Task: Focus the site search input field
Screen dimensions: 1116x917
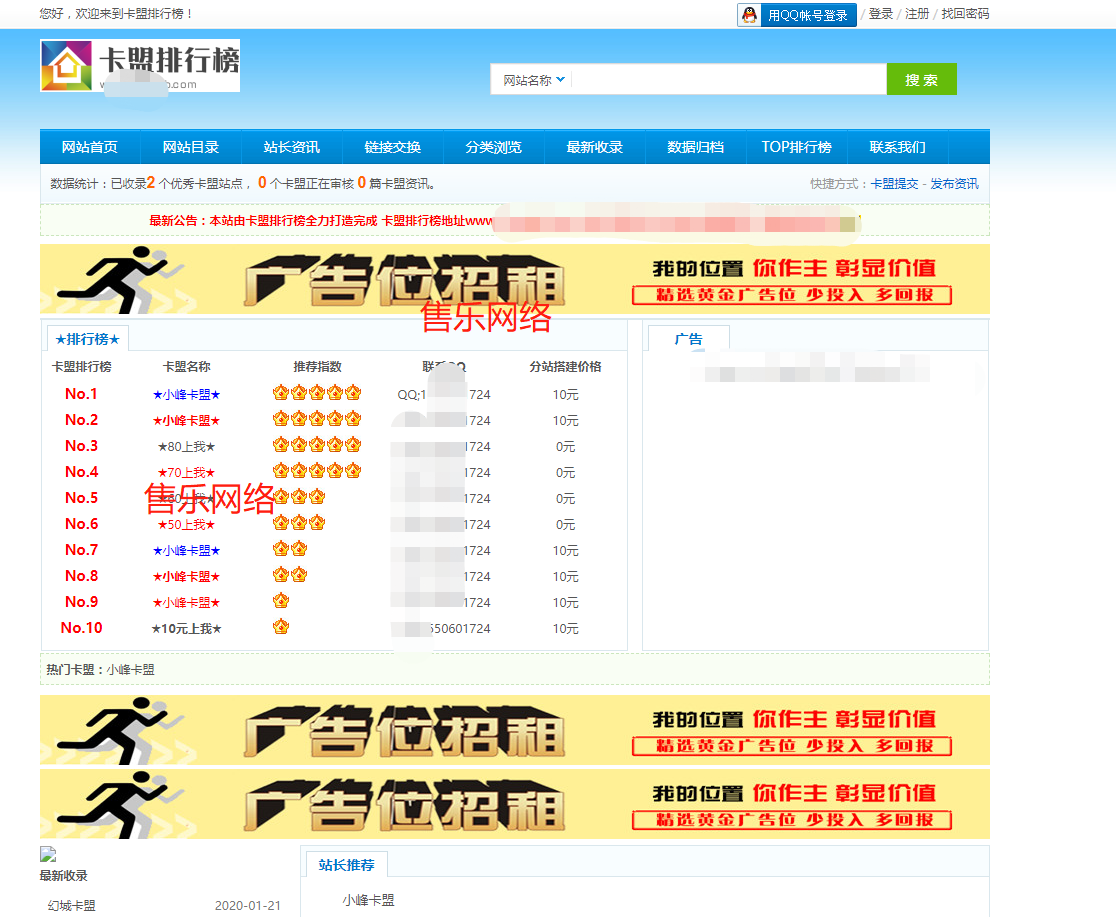Action: [728, 79]
